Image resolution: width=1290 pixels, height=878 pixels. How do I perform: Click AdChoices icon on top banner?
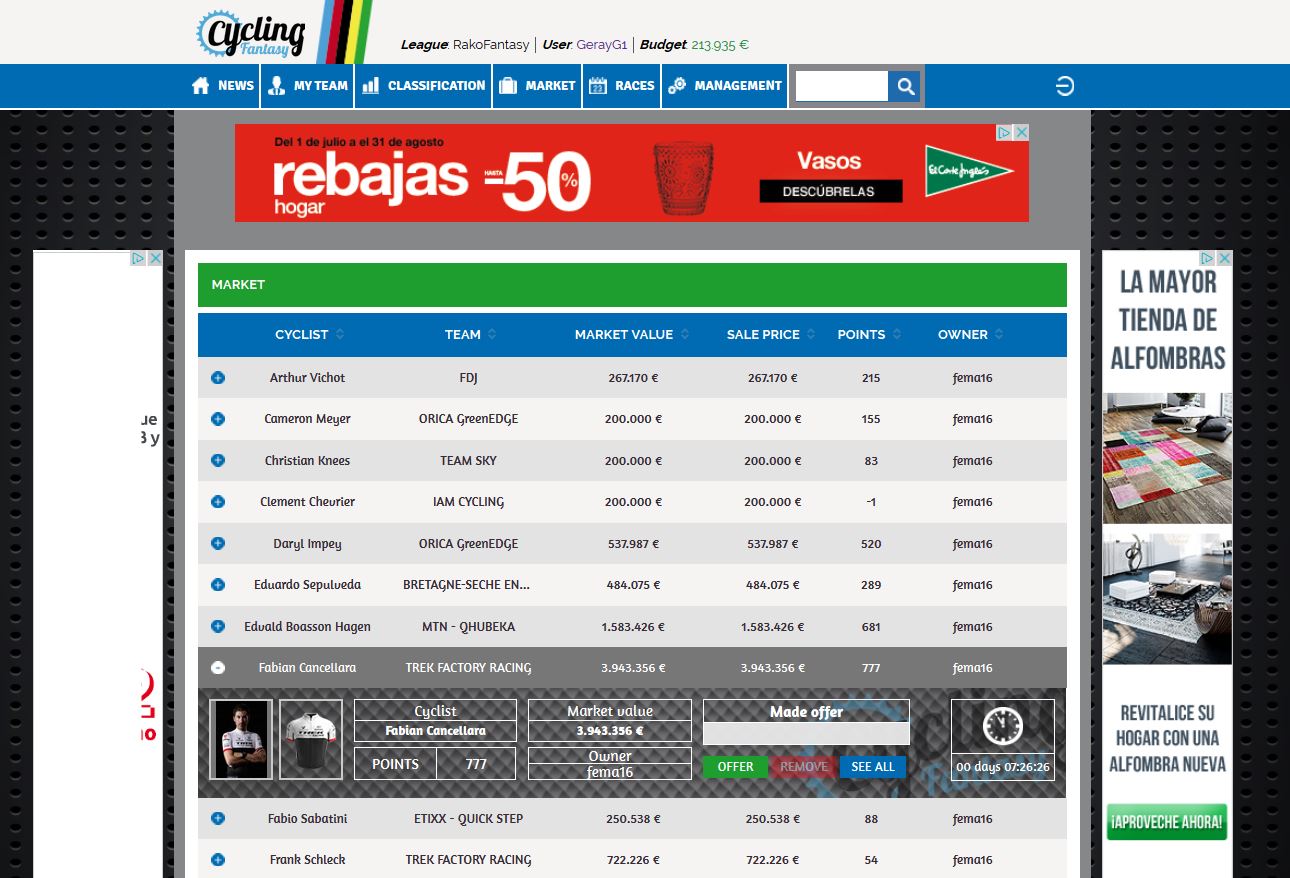click(x=1005, y=132)
